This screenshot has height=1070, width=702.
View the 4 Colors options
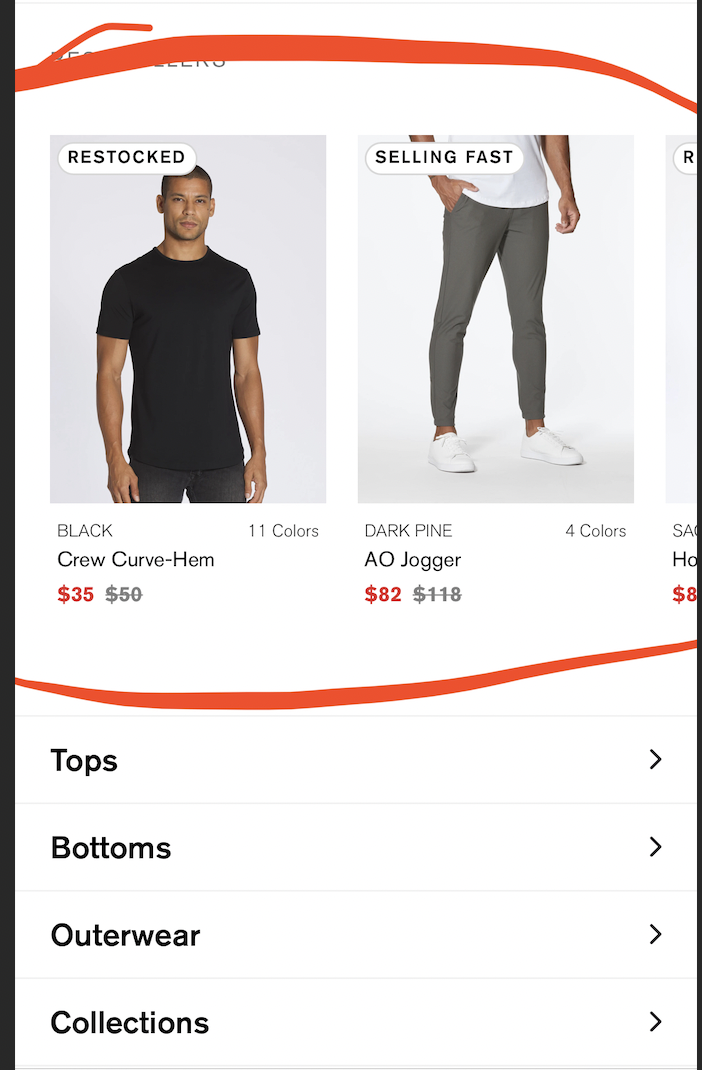pos(596,531)
